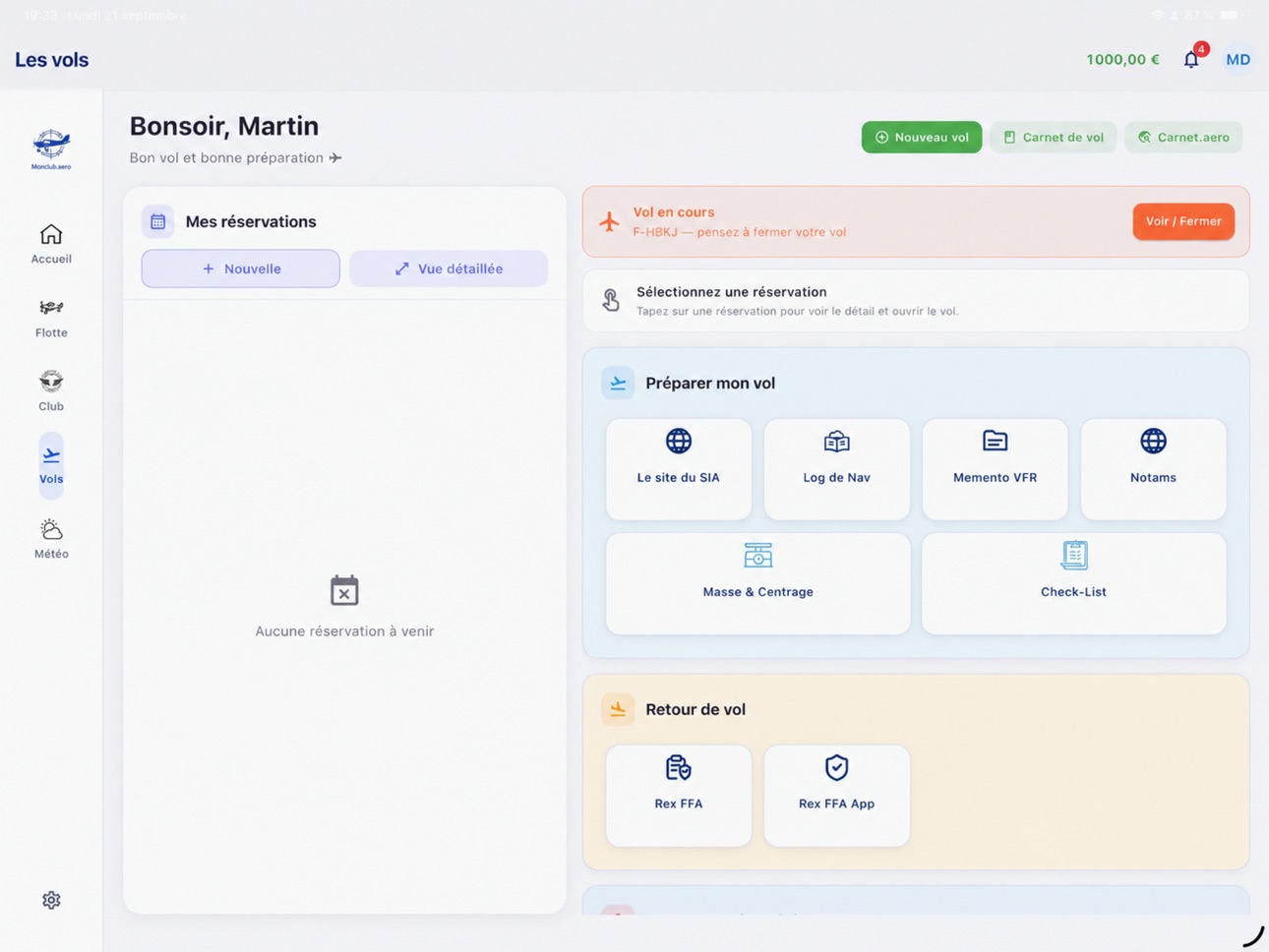Click the Bonsoir, Martin greeting

pos(224,126)
